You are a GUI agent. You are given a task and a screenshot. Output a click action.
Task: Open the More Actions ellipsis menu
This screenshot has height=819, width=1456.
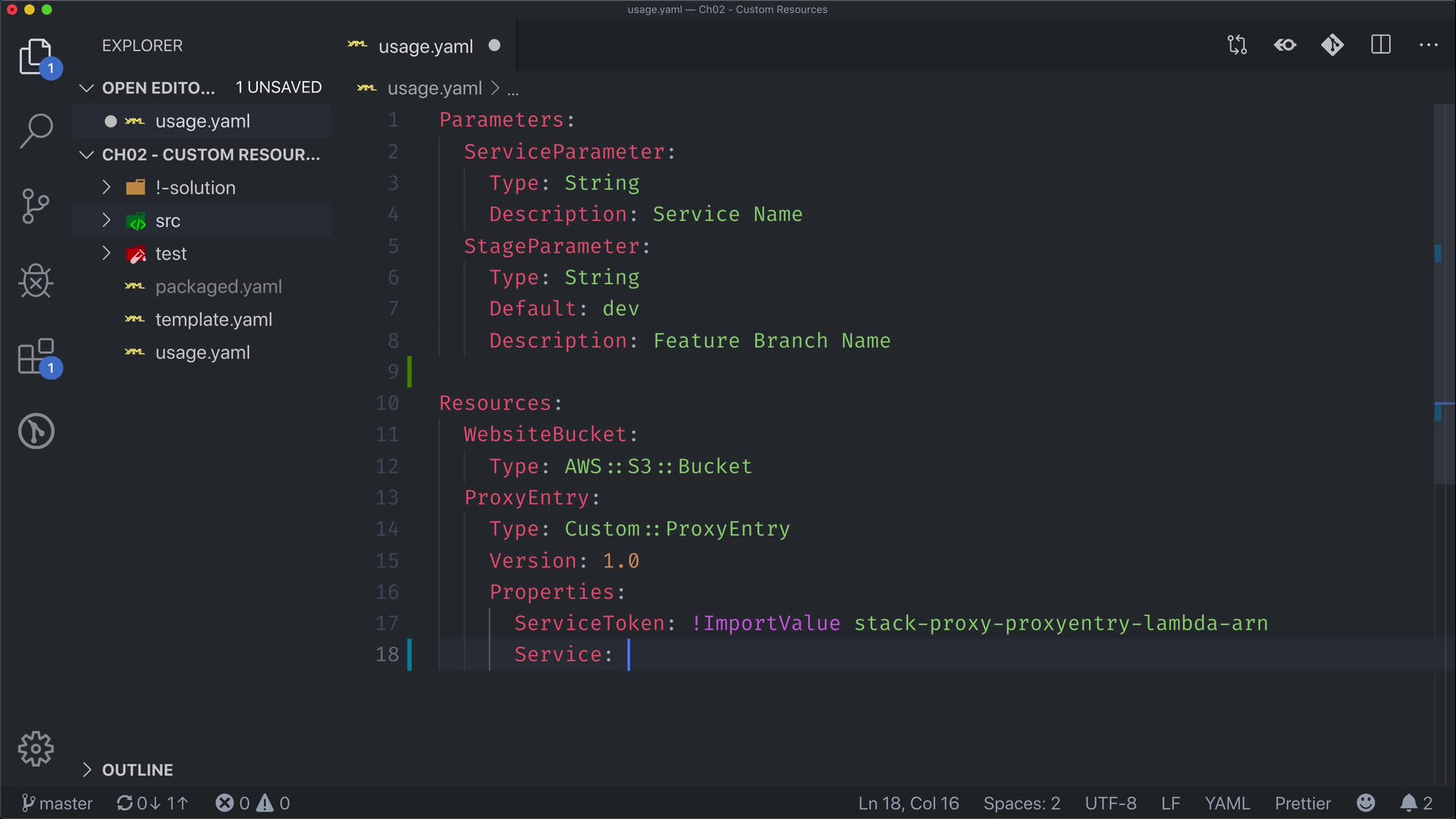coord(1429,45)
